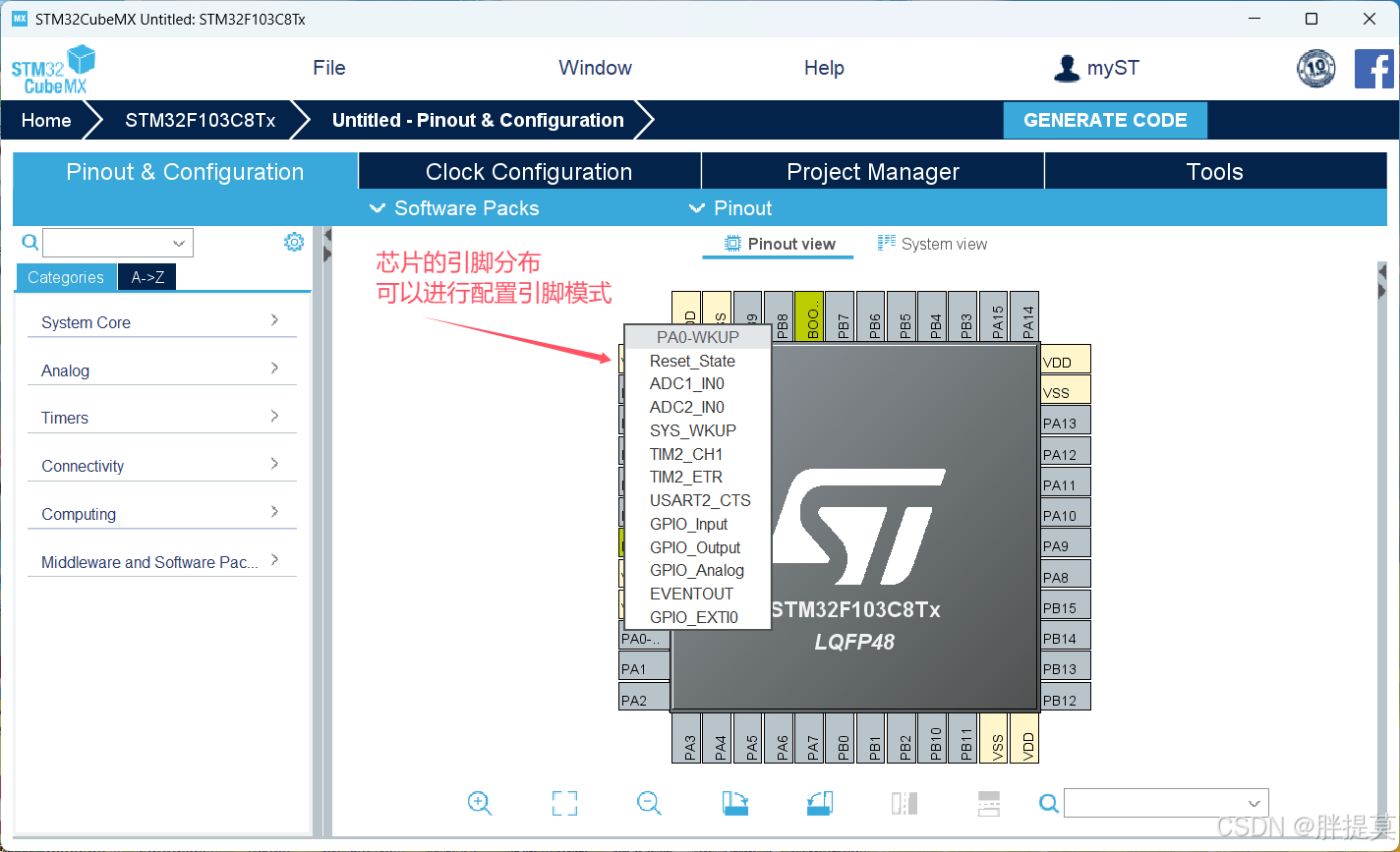This screenshot has width=1400, height=852.
Task: Expand the Computing category
Action: coord(162,514)
